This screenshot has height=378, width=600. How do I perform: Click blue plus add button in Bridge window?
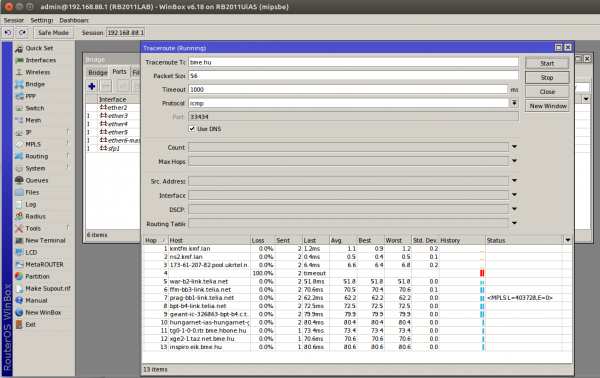(91, 86)
